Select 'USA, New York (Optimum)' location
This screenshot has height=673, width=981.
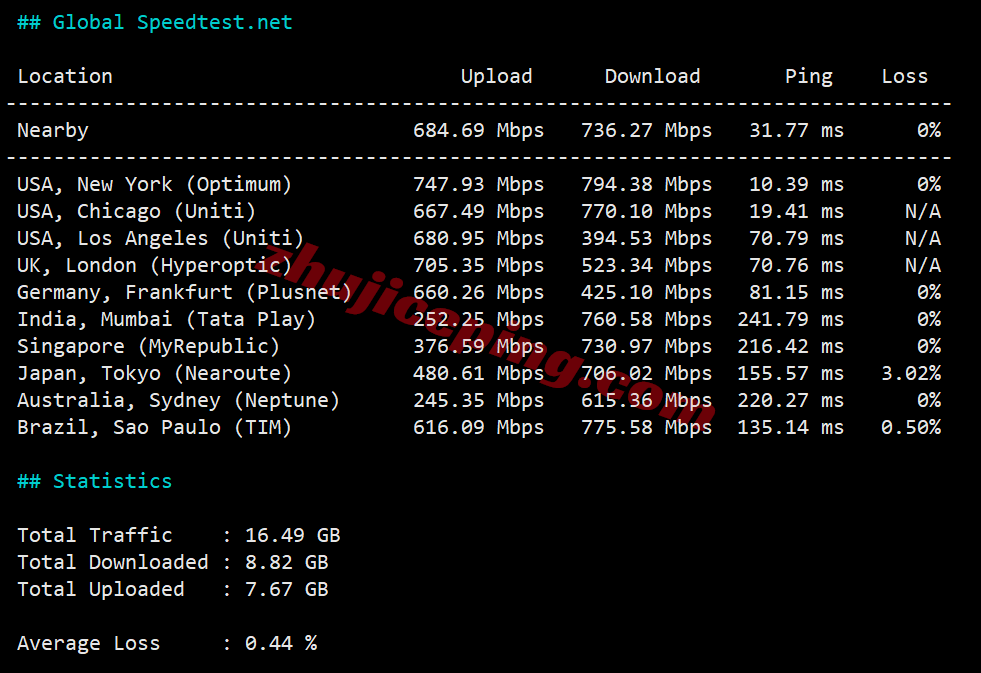pos(155,185)
